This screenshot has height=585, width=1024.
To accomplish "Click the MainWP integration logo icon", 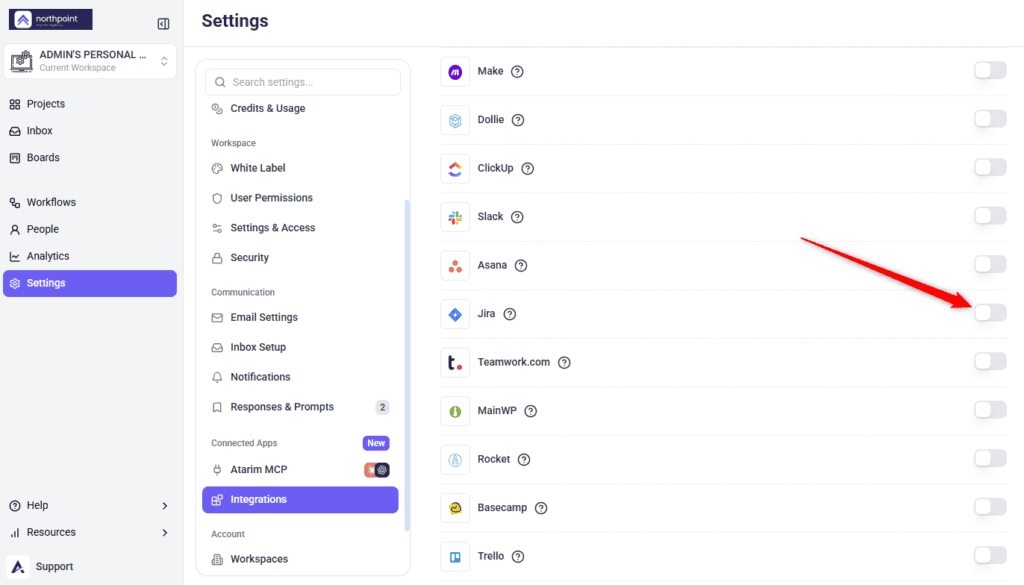I will tap(455, 411).
